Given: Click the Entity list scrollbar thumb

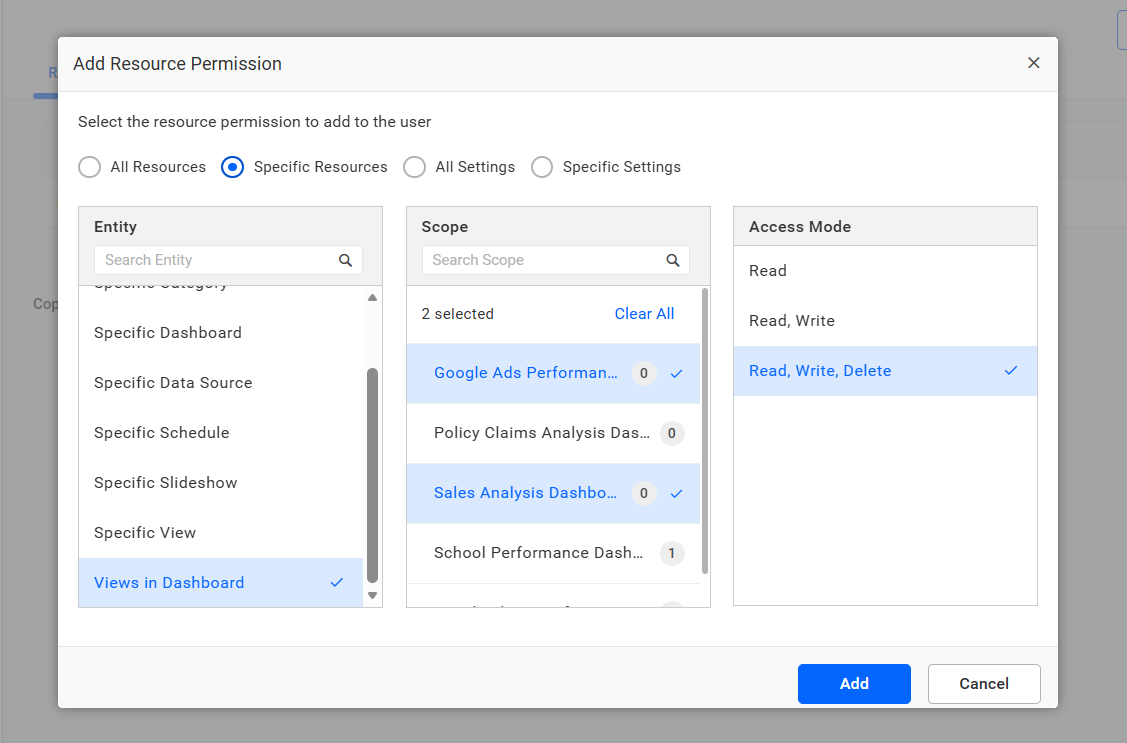Looking at the screenshot, I should point(372,475).
